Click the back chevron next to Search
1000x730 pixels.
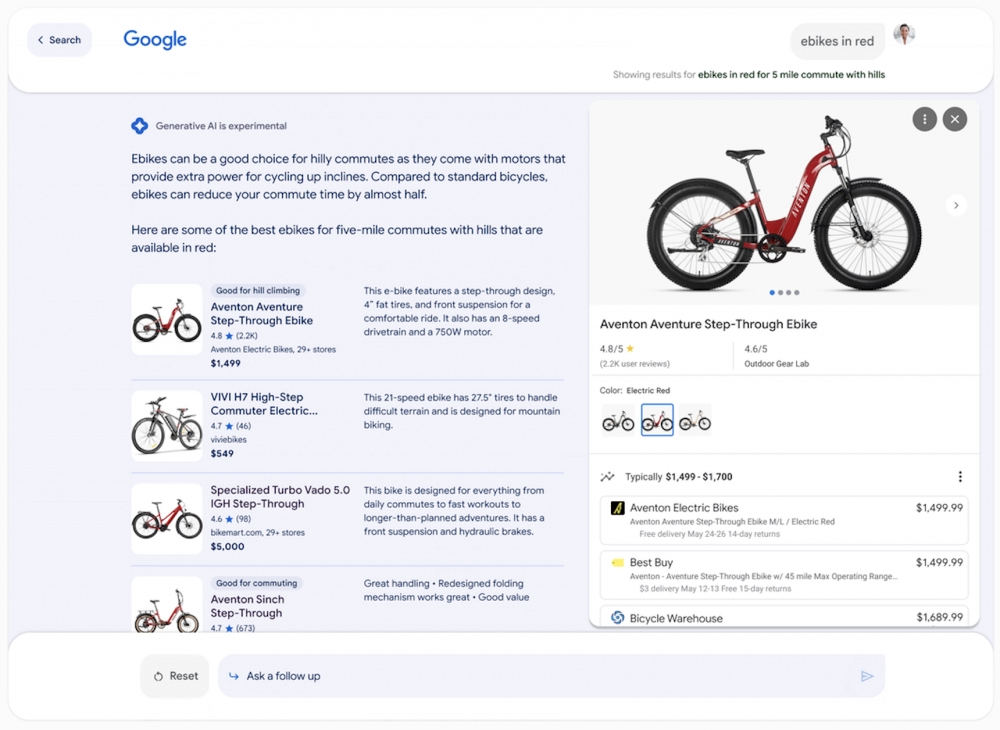tap(40, 40)
